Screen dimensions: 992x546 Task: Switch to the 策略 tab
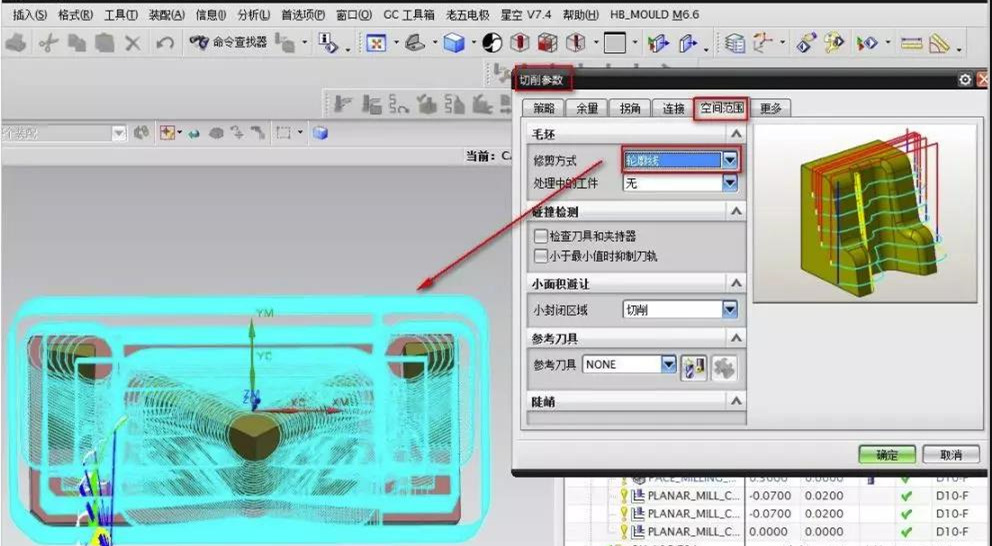[543, 109]
